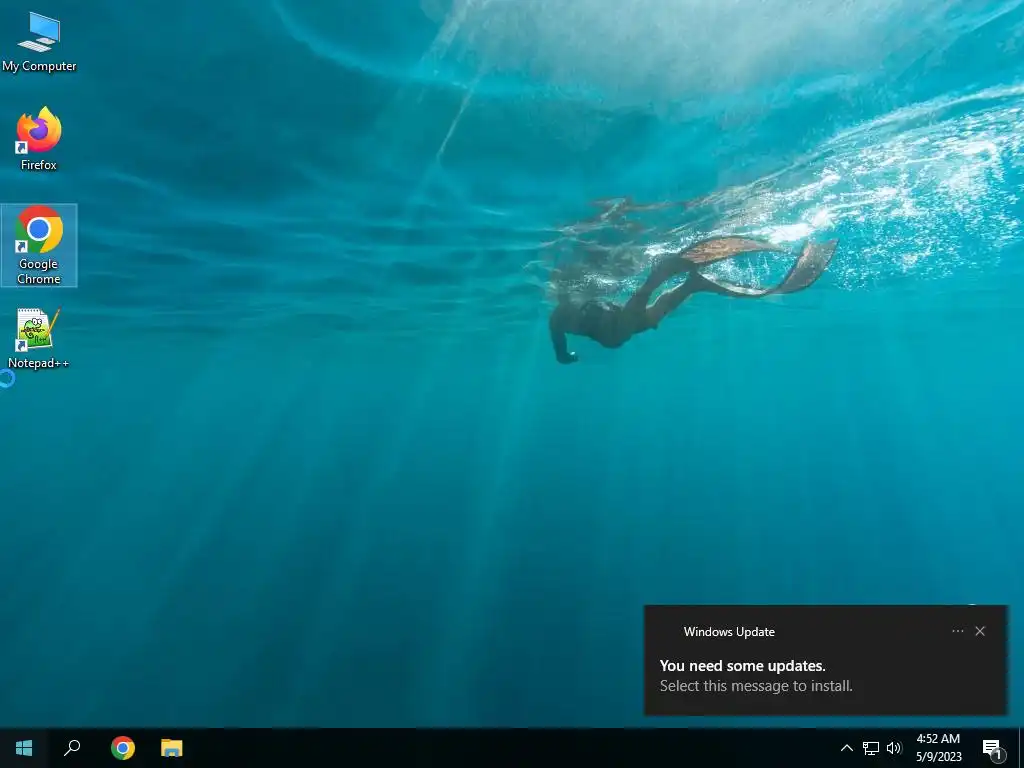The width and height of the screenshot is (1024, 768).
Task: Select the My Computer desktop icon
Action: tap(39, 42)
